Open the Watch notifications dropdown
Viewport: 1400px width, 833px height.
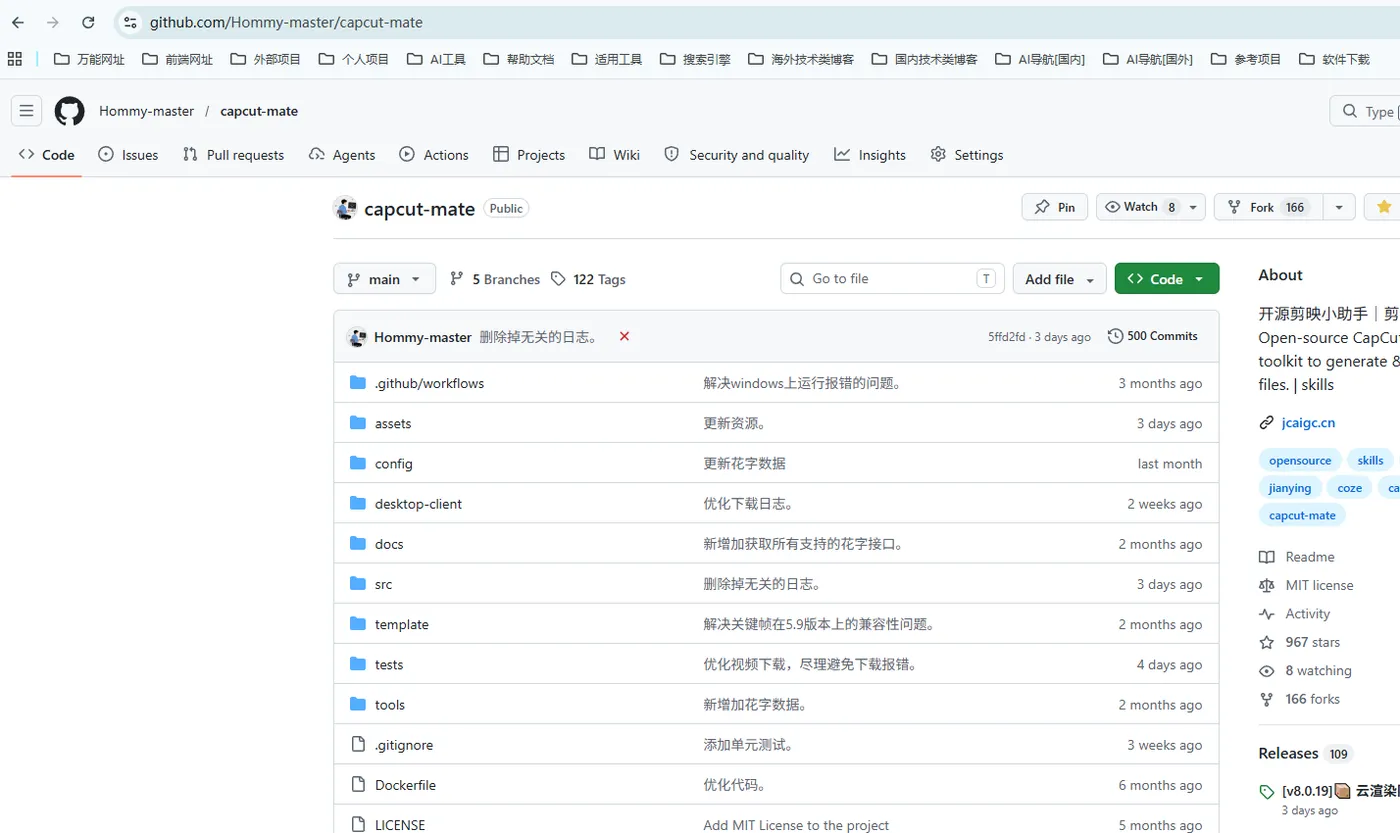1151,207
